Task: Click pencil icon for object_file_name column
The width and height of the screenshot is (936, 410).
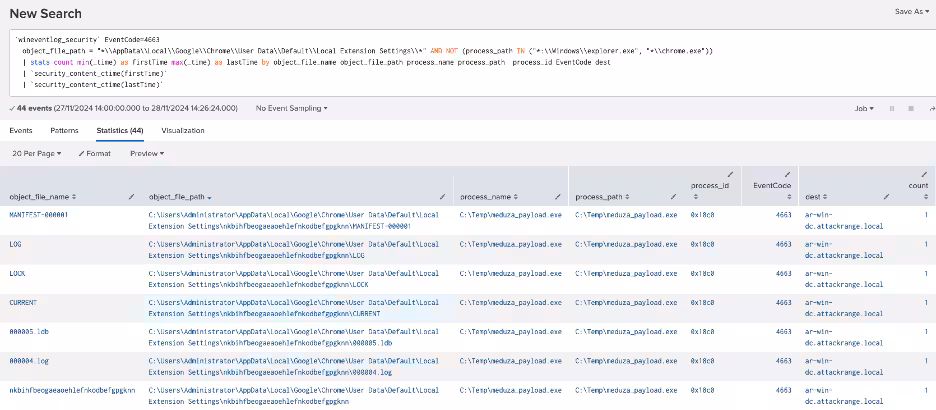Action: coord(132,196)
